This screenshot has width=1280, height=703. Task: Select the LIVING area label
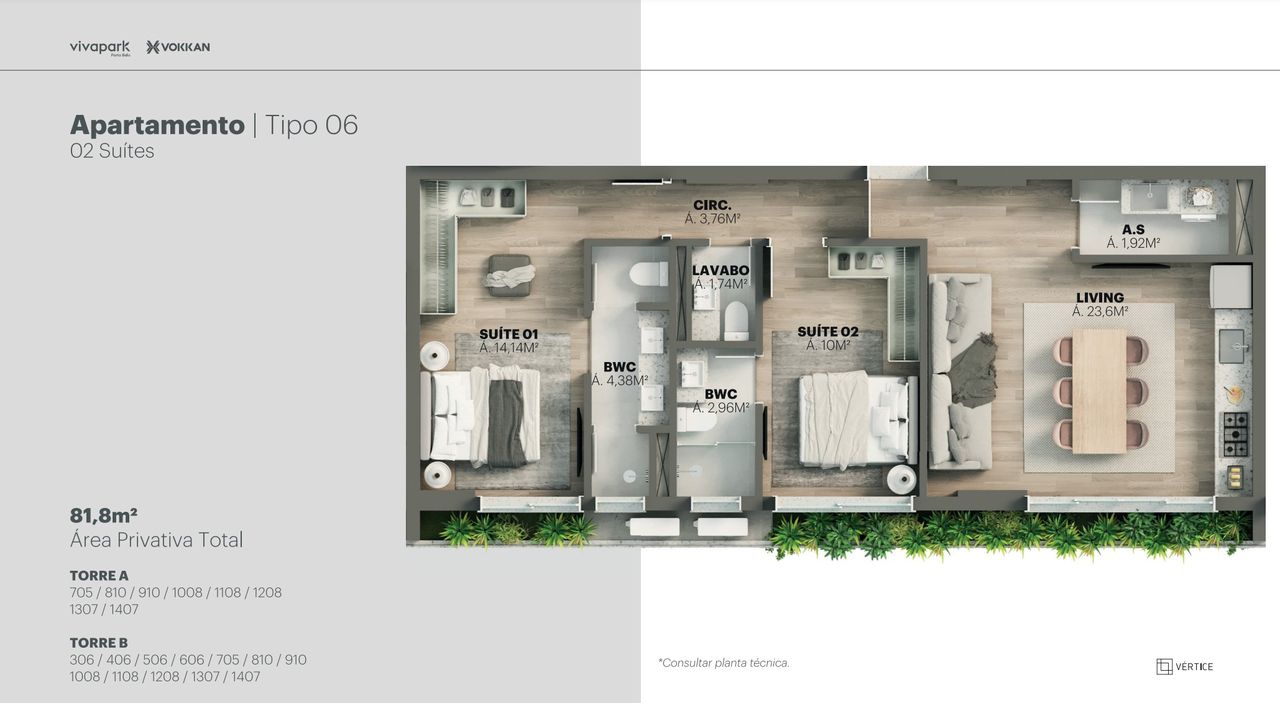click(1100, 298)
